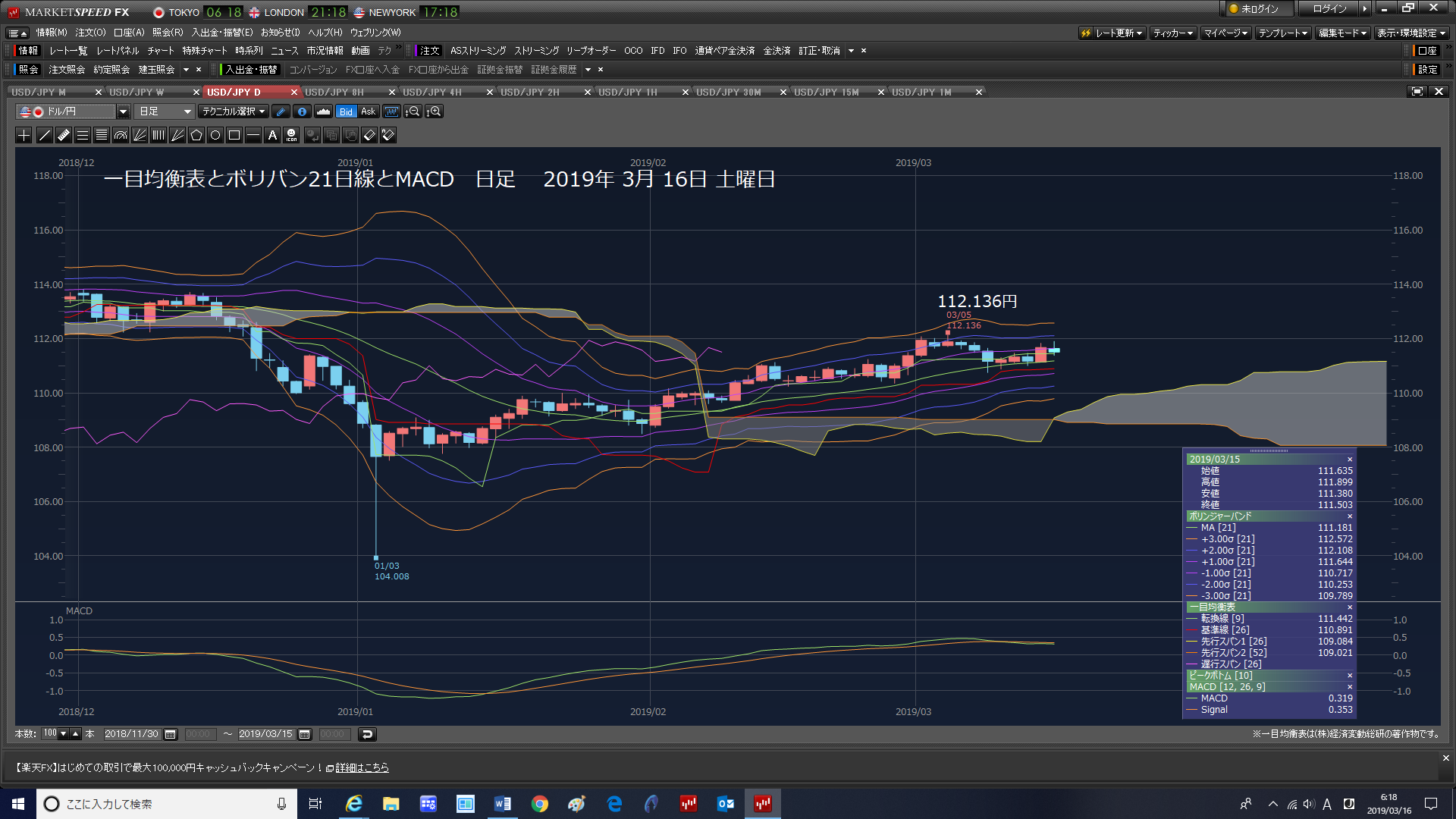Toggle the 情報 toolbar section
Image resolution: width=1456 pixels, height=819 pixels.
click(28, 51)
